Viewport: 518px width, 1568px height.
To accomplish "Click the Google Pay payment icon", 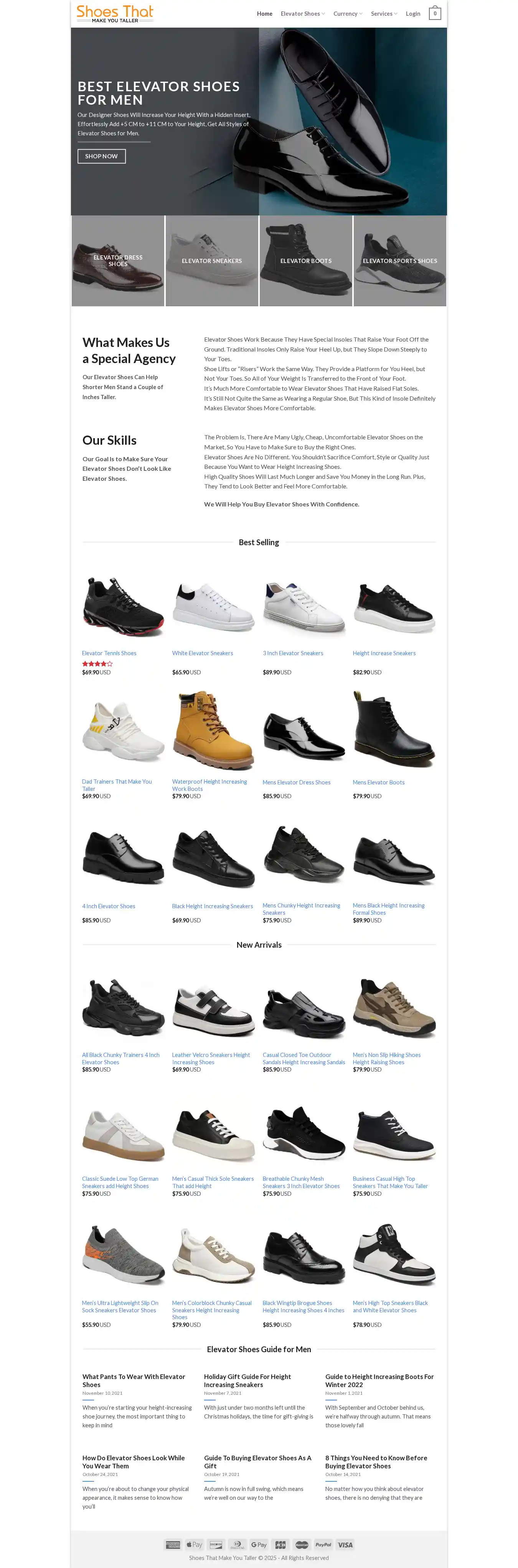I will [259, 1544].
